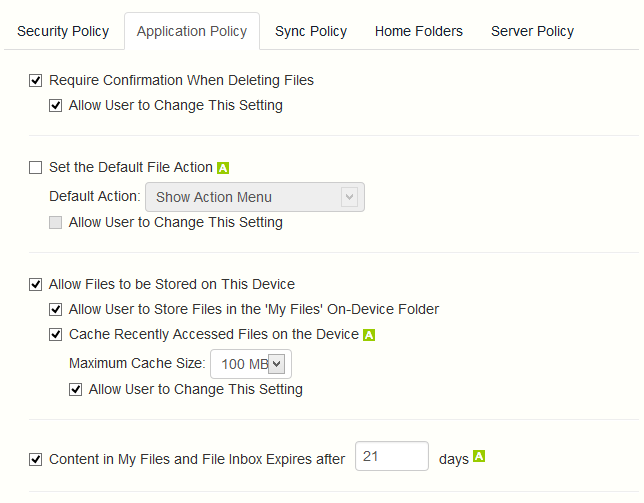Switch to the Security Policy tab
The image size is (644, 503).
point(63,31)
